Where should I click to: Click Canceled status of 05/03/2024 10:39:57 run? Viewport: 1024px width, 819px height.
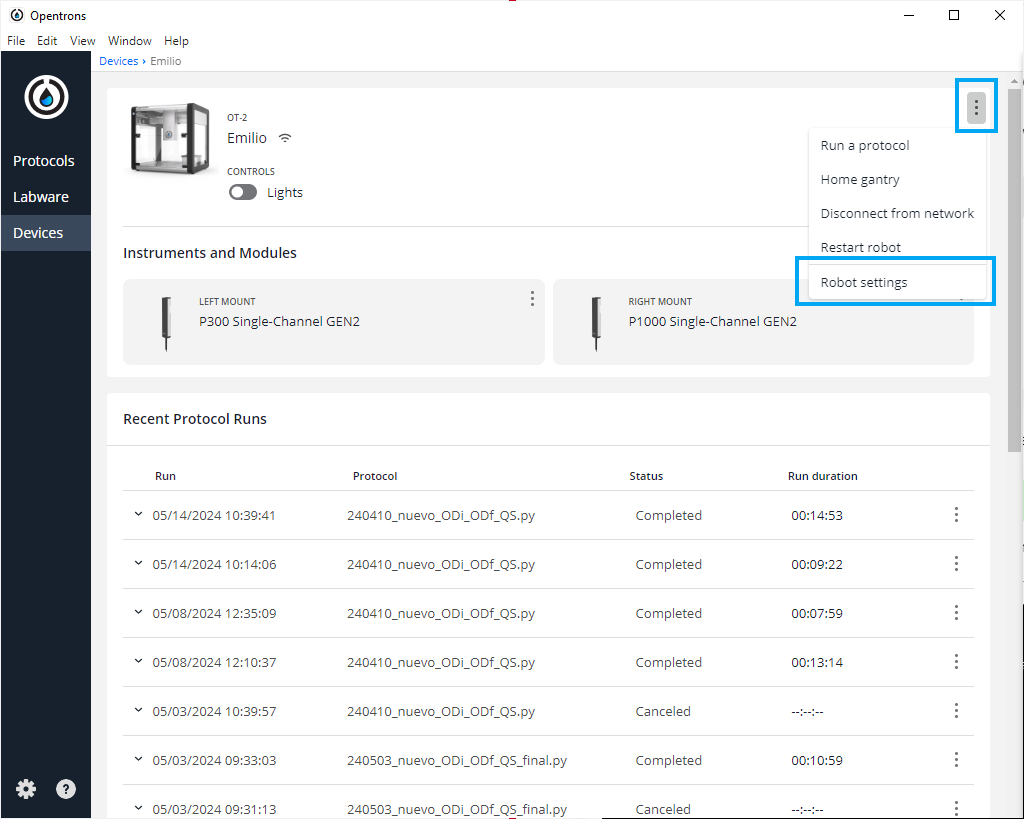click(x=663, y=711)
